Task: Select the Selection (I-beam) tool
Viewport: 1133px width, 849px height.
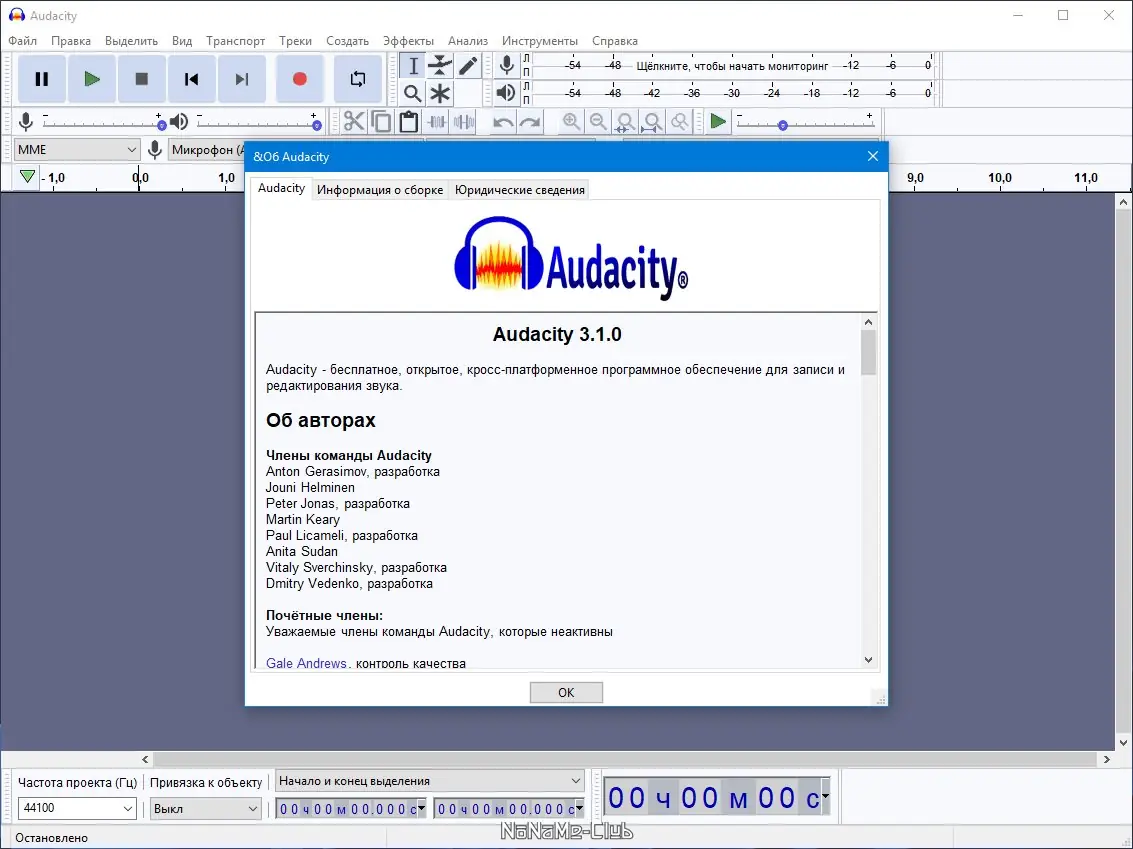Action: click(x=413, y=66)
